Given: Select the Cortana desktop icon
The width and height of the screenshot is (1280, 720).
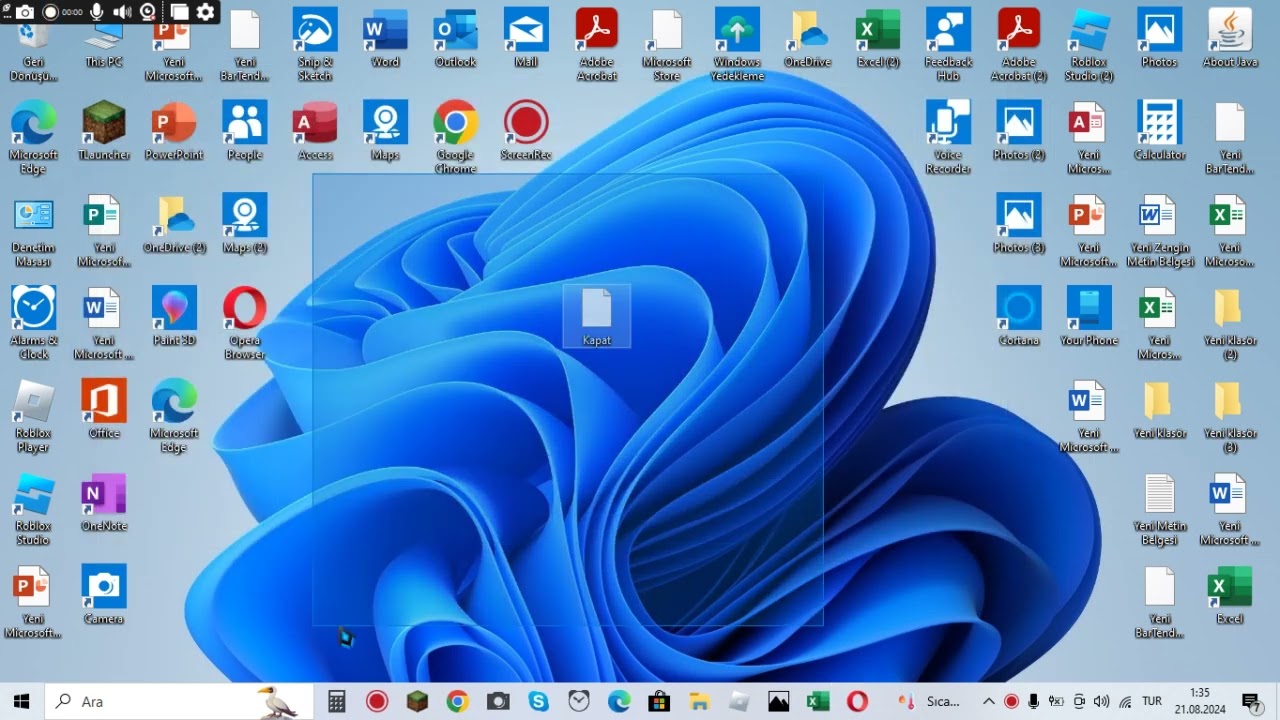Looking at the screenshot, I should pos(1019,317).
